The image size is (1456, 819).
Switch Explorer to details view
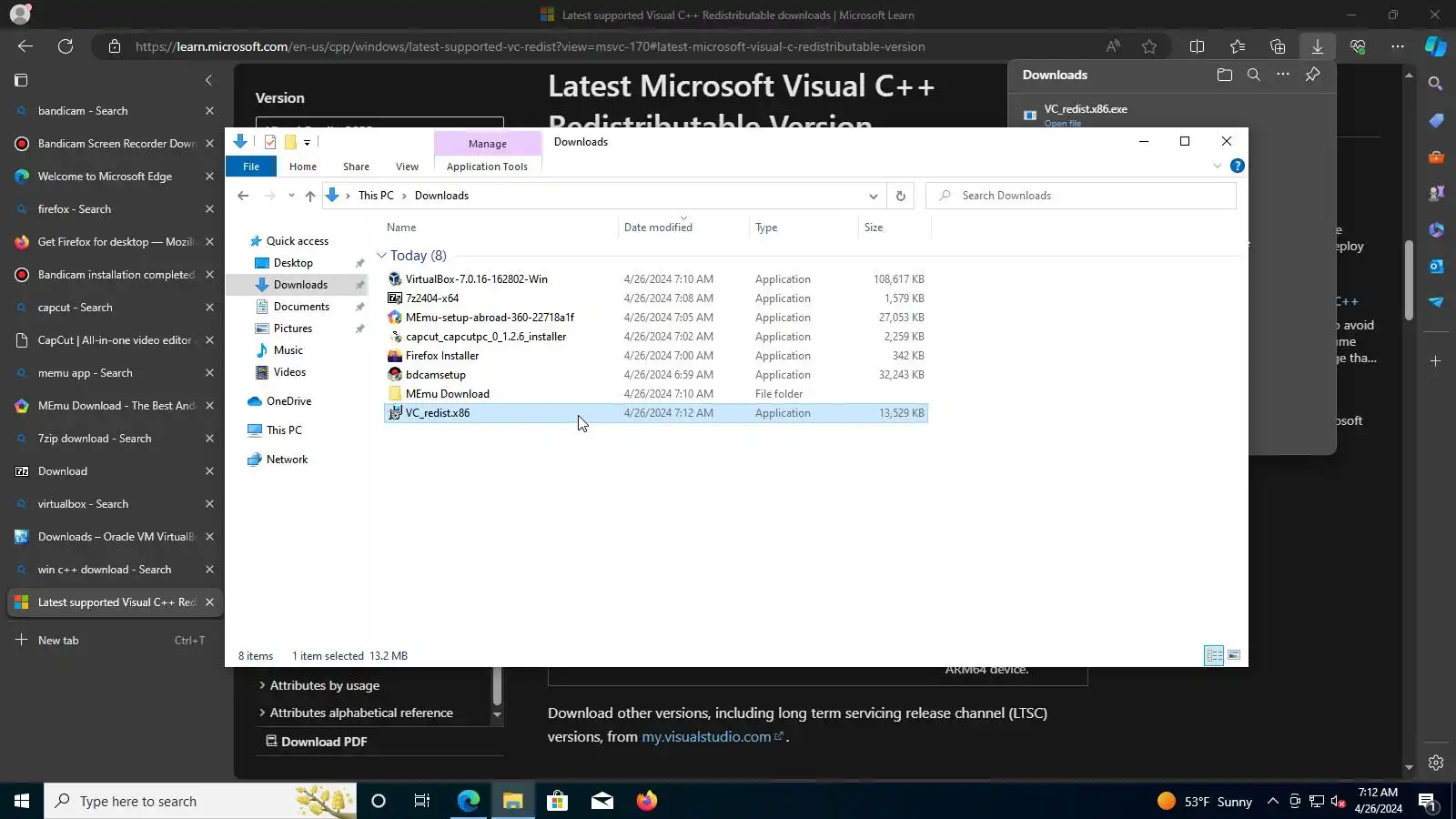[x=1214, y=655]
